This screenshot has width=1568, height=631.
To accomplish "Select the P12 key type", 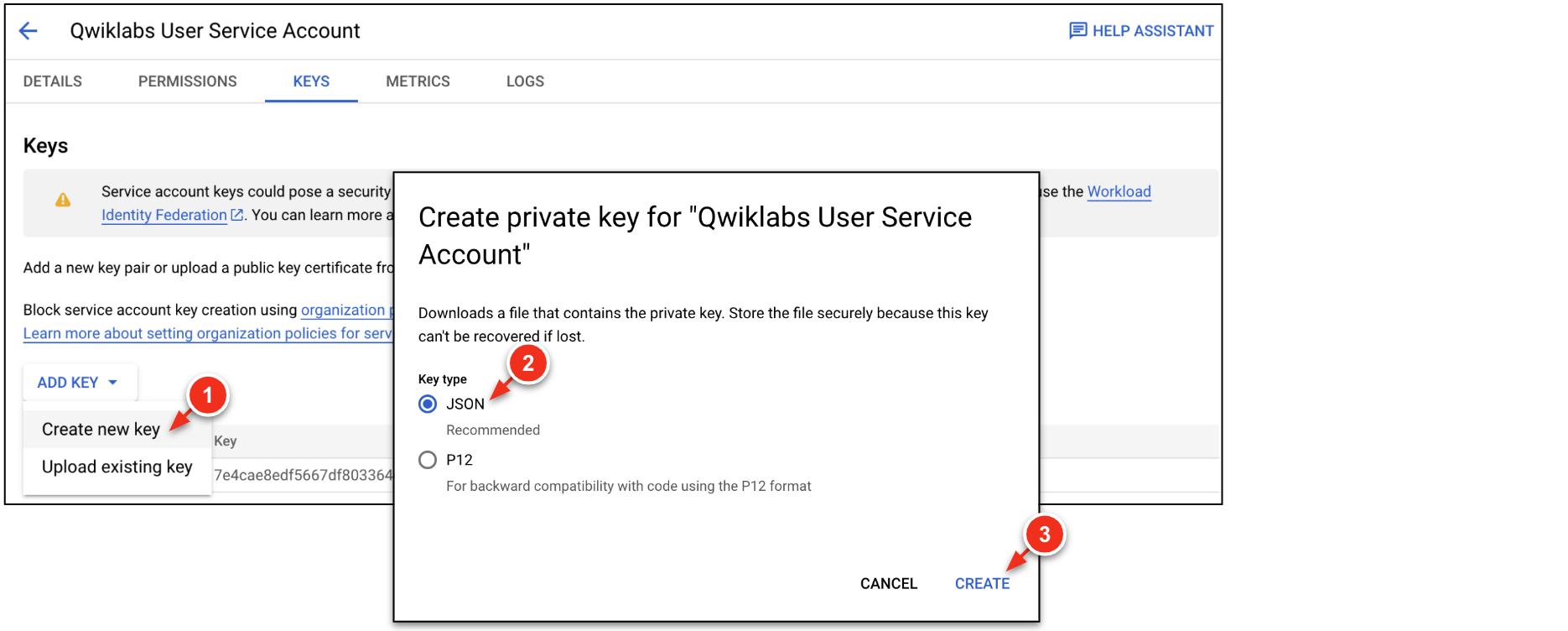I will pos(428,460).
